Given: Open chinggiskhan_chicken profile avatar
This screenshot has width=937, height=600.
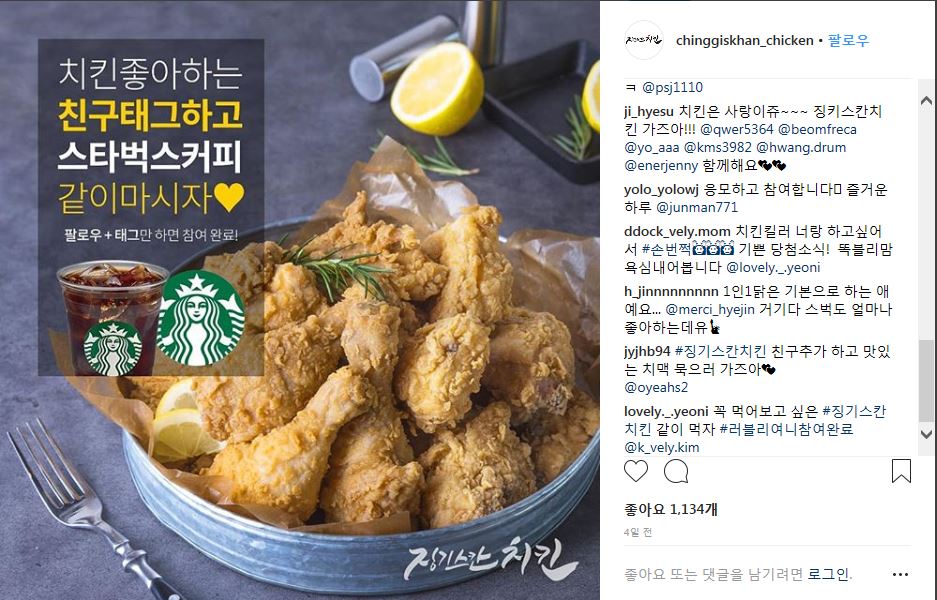Looking at the screenshot, I should (644, 40).
